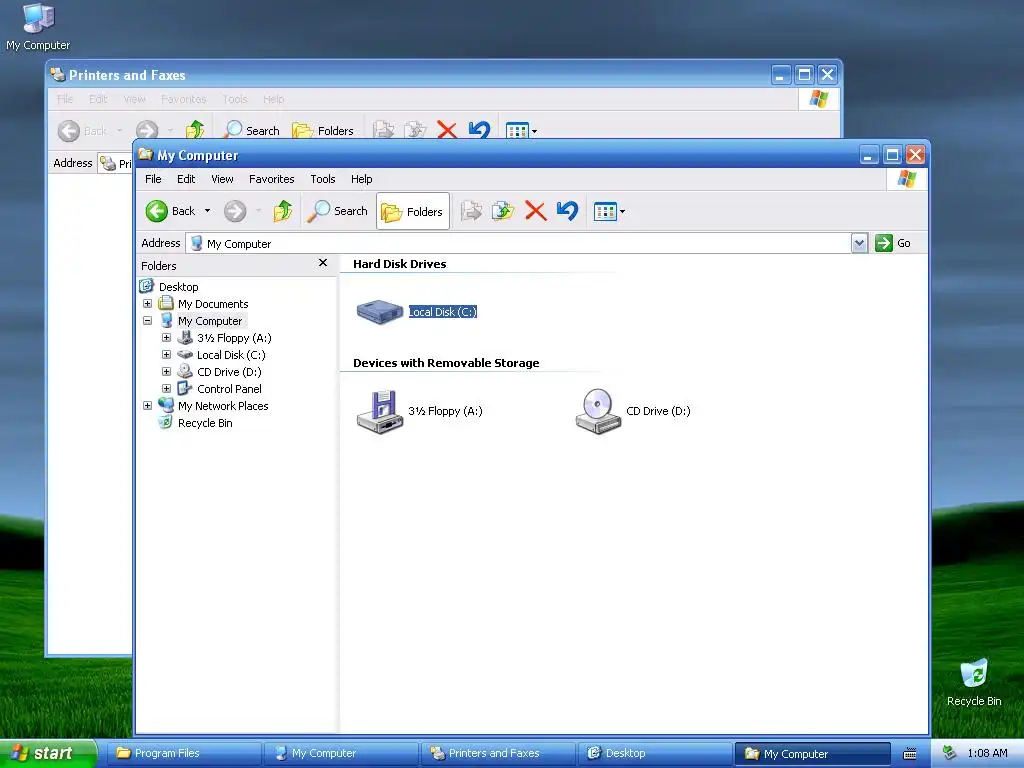Click Back arrow in Printers and Faxes window

click(69, 131)
